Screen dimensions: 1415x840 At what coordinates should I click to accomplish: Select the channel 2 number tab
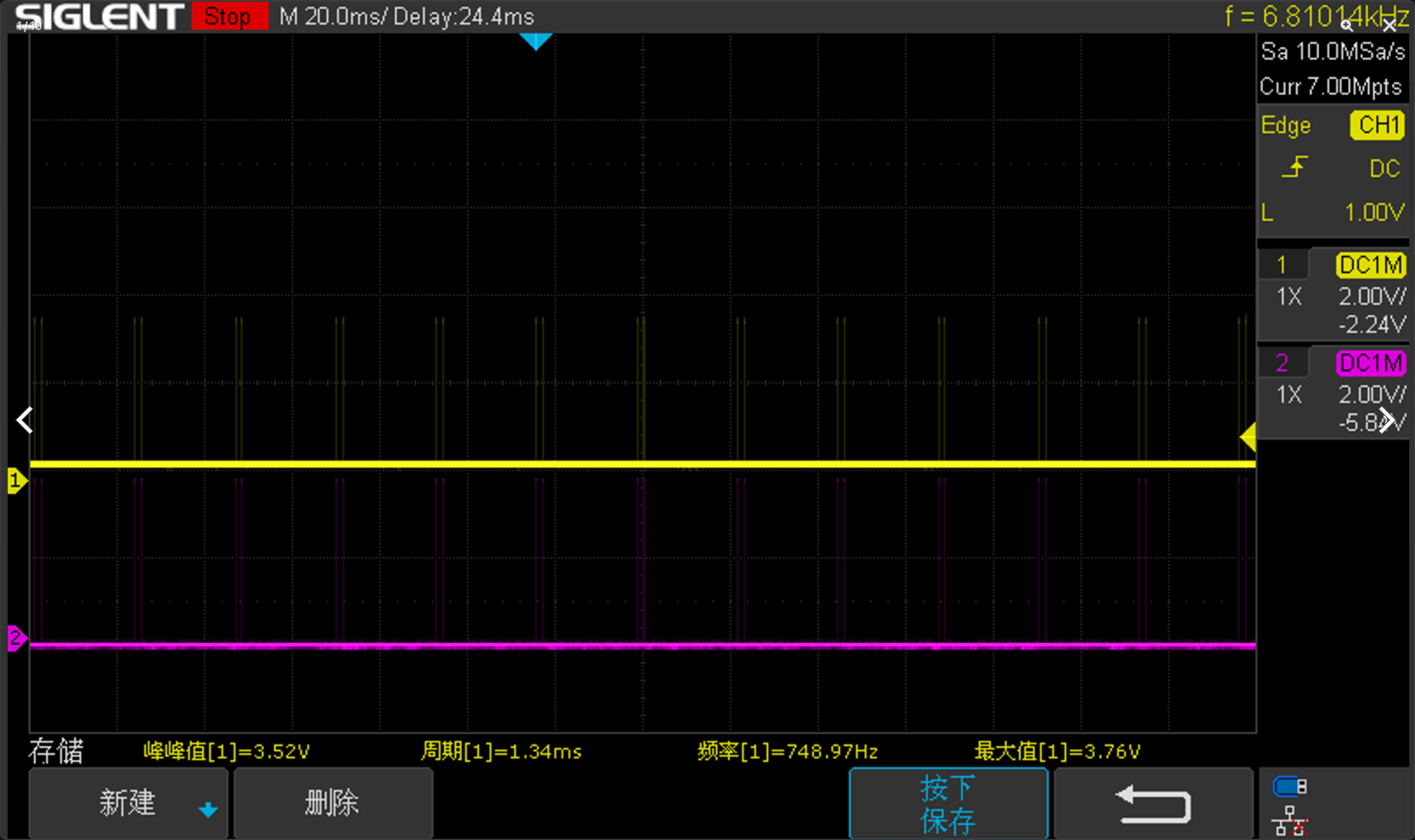[x=1283, y=363]
